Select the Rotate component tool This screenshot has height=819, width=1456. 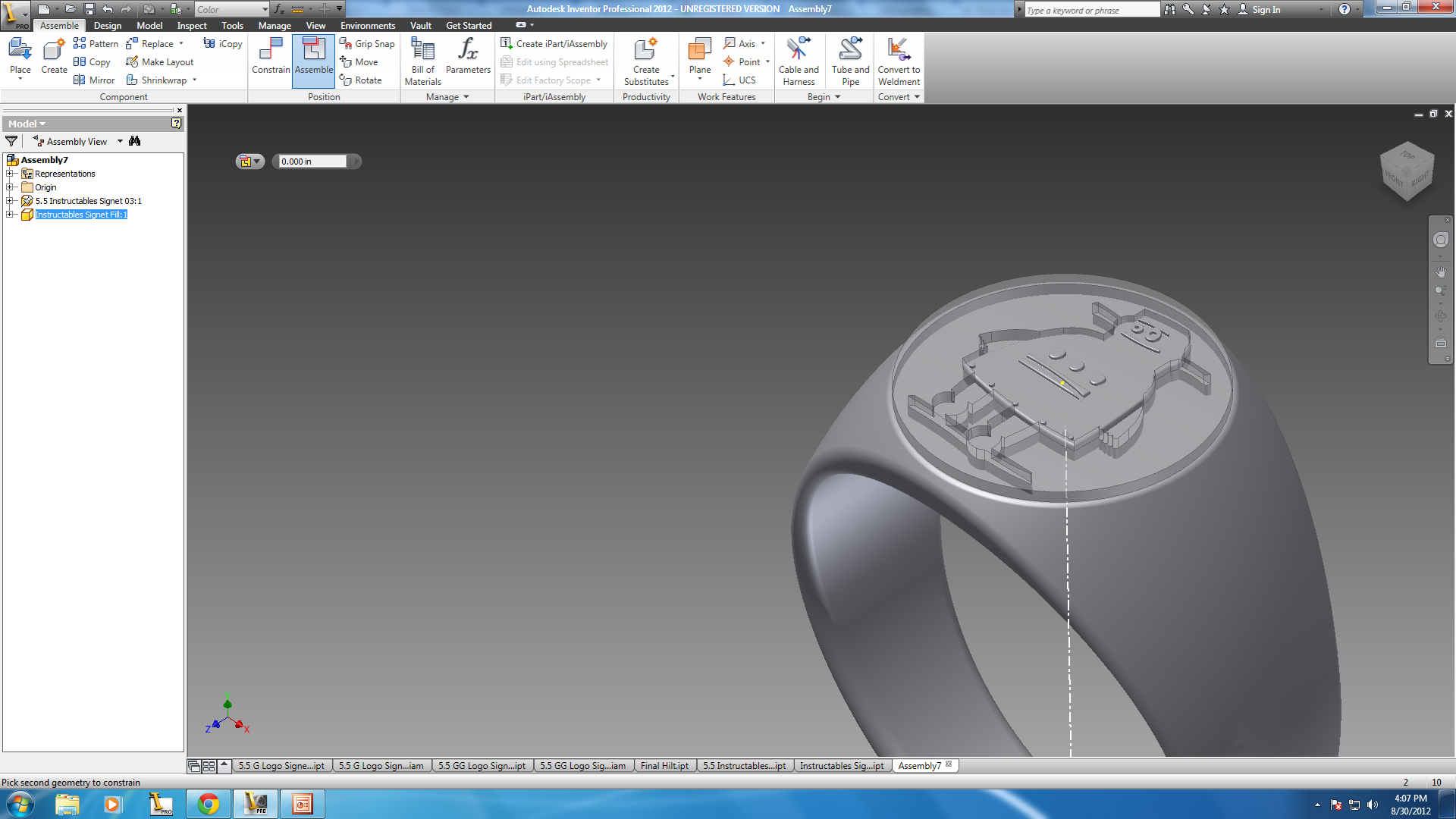[x=361, y=80]
